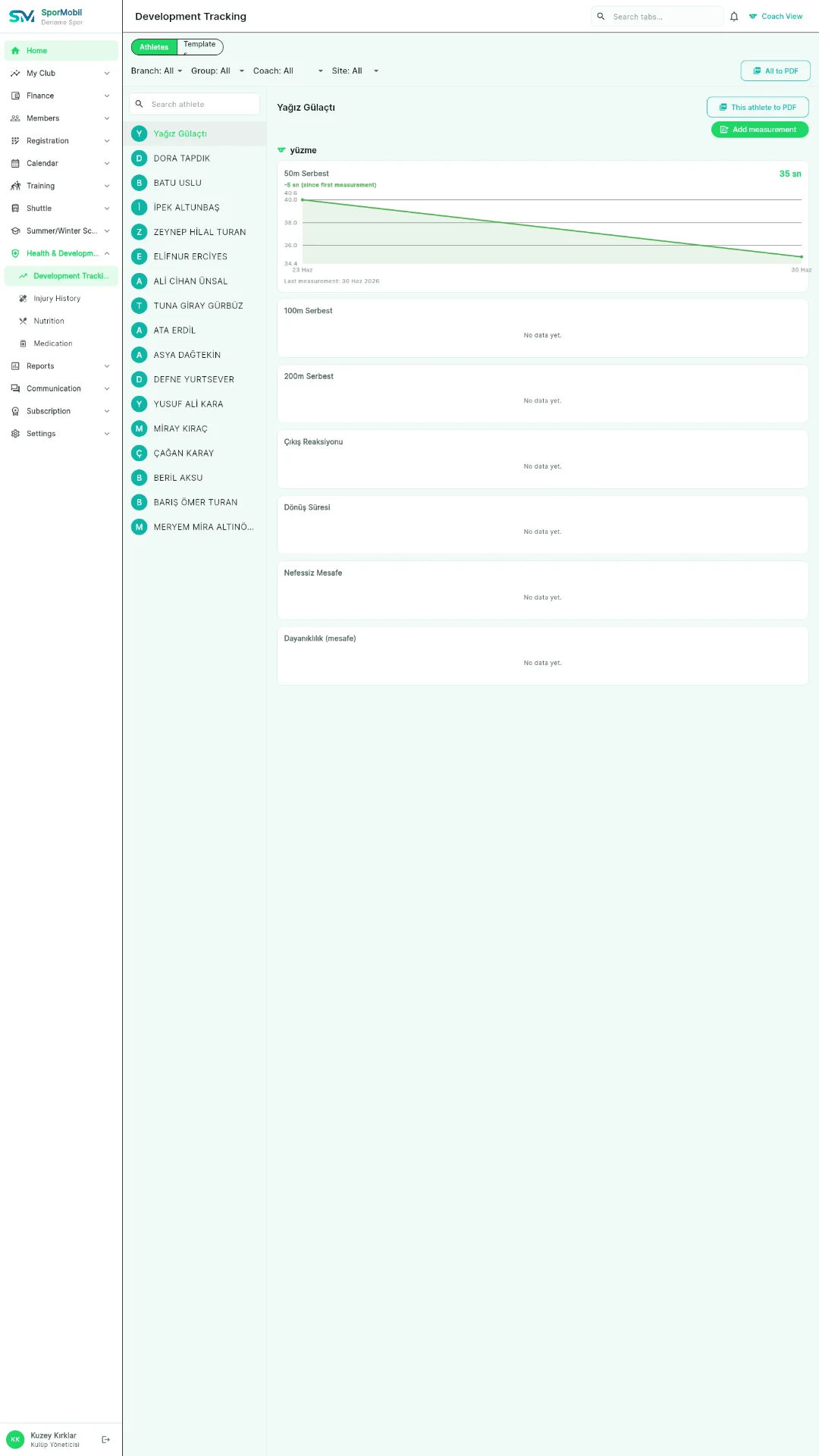Click the SporMobil logo
Image resolution: width=819 pixels, height=1456 pixels.
pyautogui.click(x=21, y=17)
